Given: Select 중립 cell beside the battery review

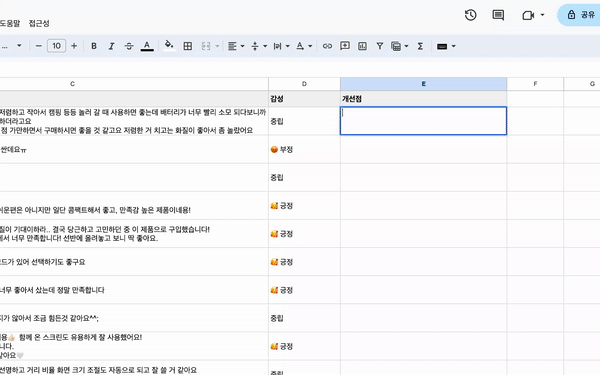Looking at the screenshot, I should click(304, 121).
